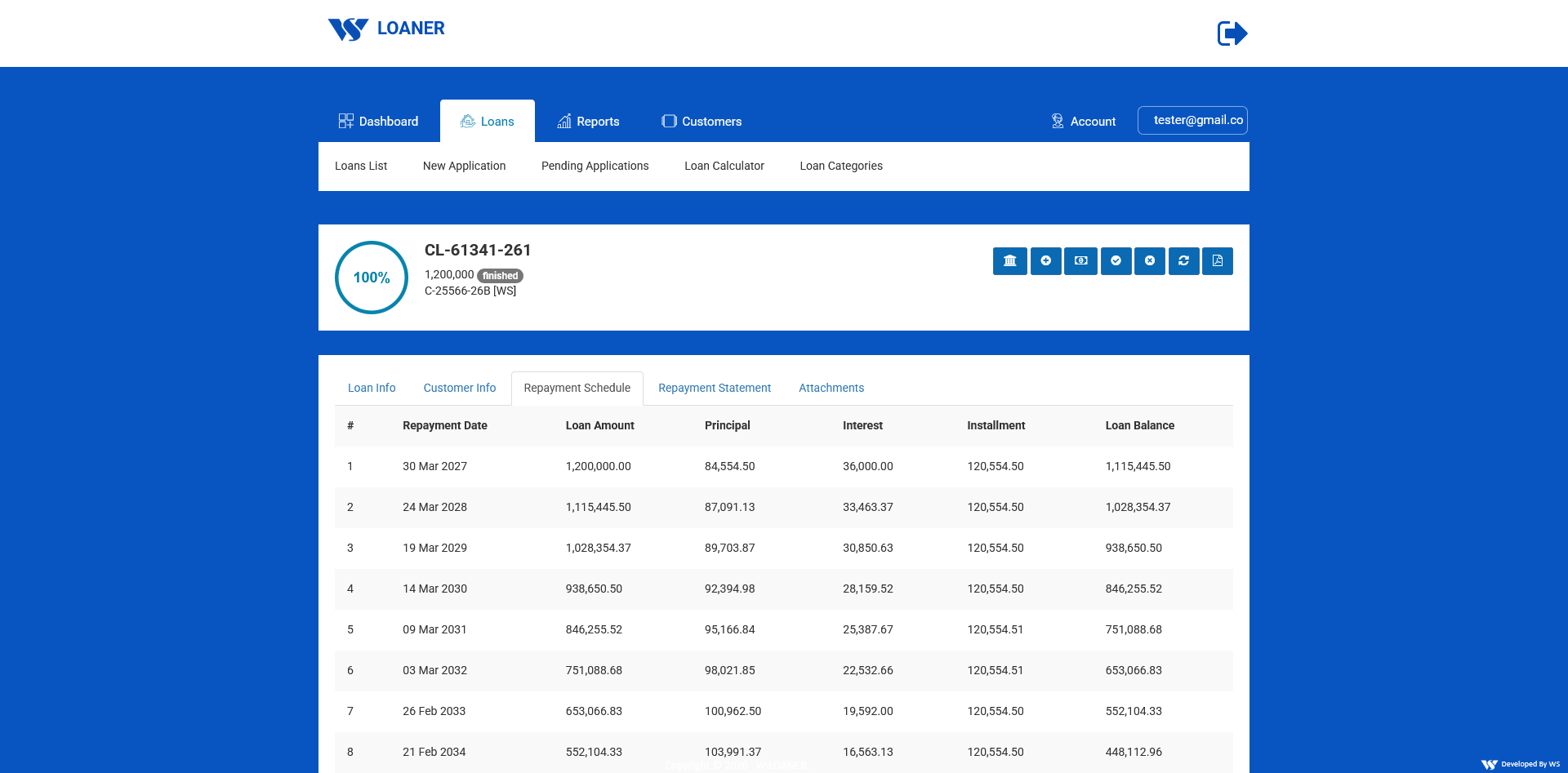
Task: Click repayment date 30 Mar 2027
Action: coord(435,466)
